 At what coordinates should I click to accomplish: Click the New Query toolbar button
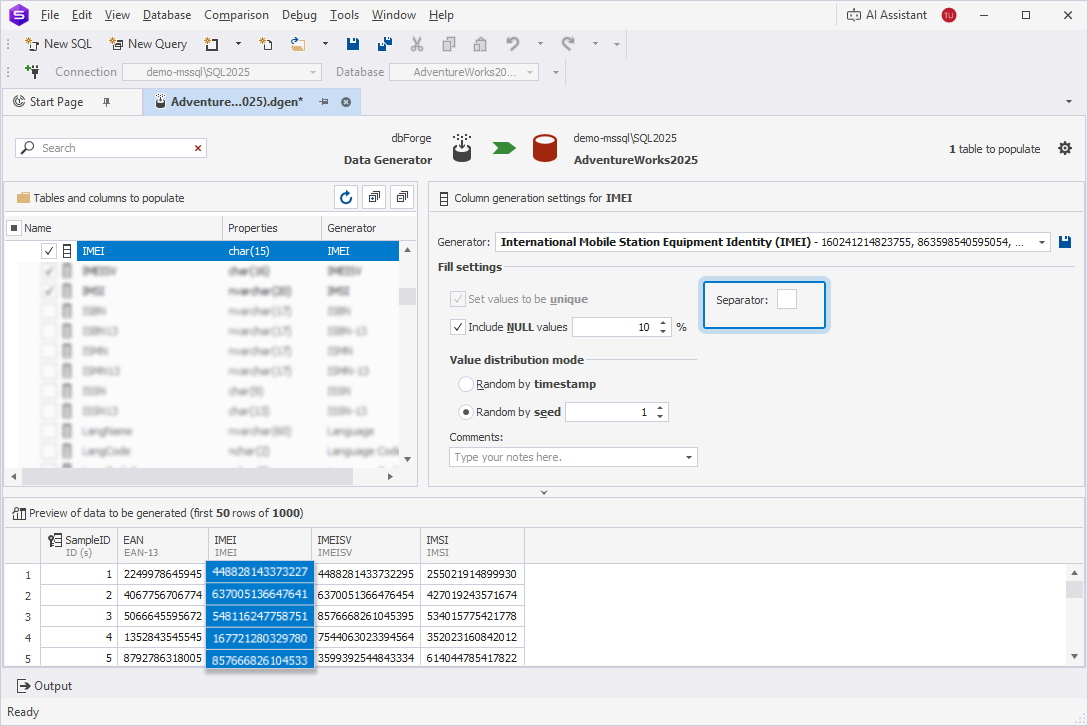[148, 44]
